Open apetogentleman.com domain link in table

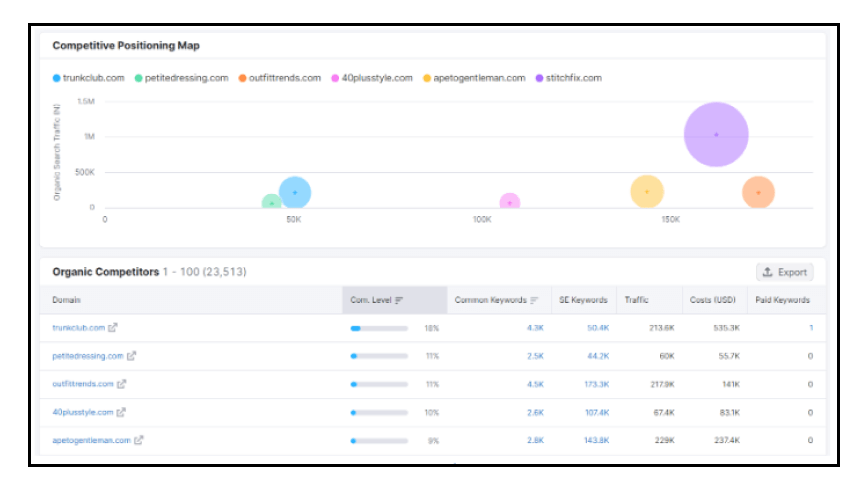(x=92, y=440)
